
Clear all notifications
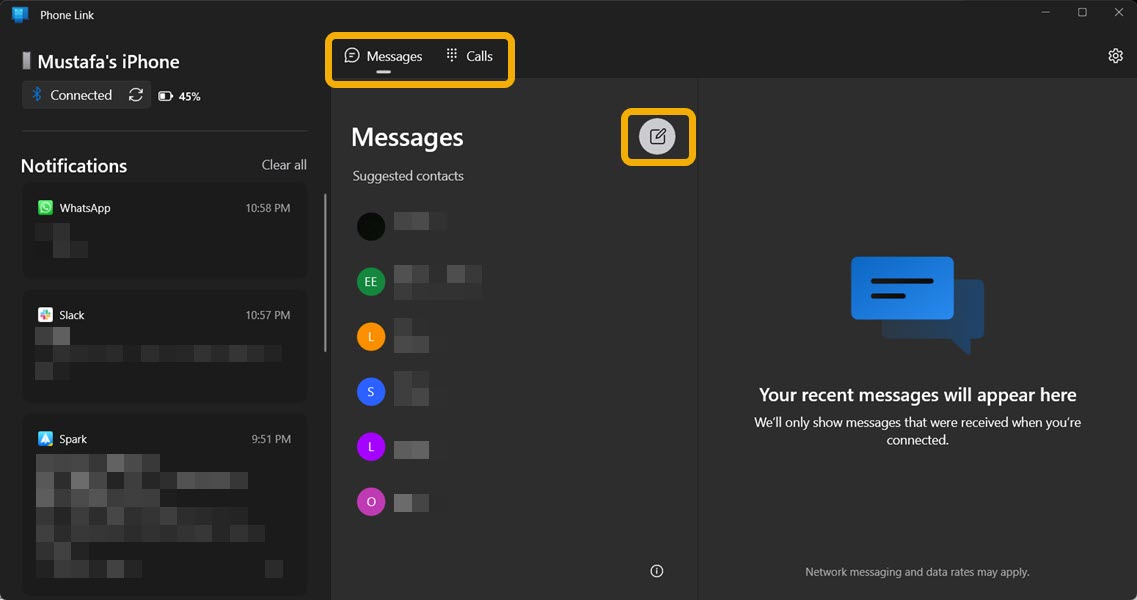(284, 165)
